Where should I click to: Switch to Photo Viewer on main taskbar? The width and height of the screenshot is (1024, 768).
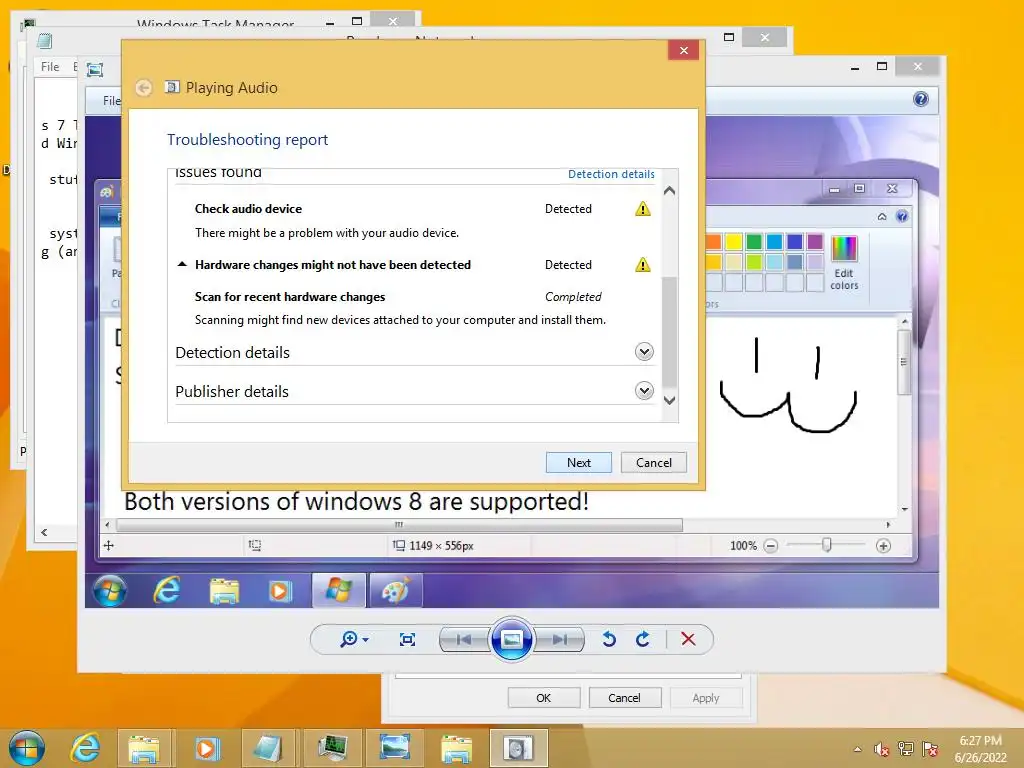point(394,748)
